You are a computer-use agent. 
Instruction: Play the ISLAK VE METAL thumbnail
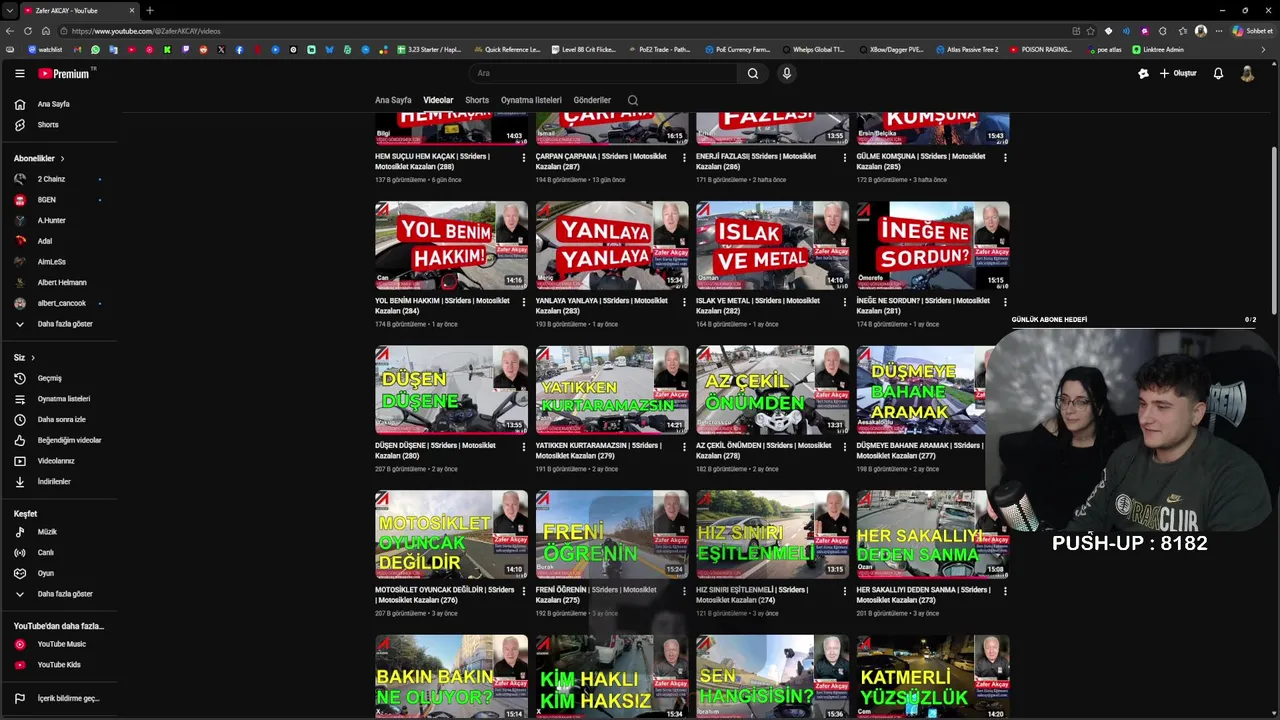coord(772,245)
